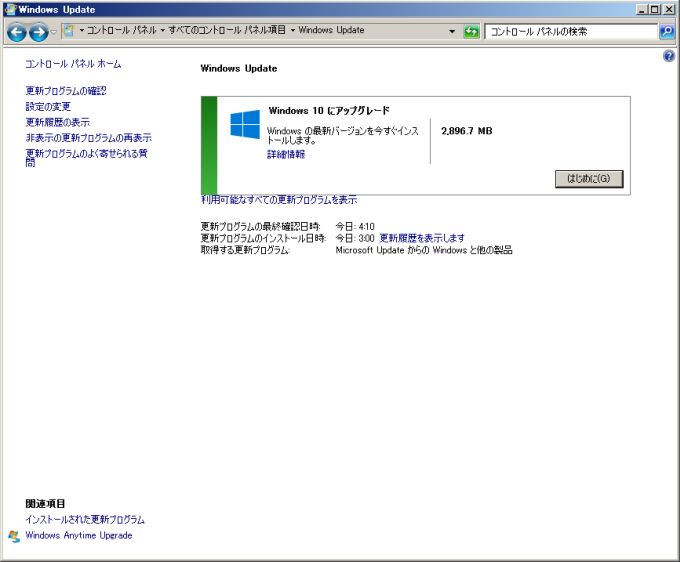This screenshot has width=680, height=562.
Task: Click the 2,896.7 MB size text
Action: [467, 131]
